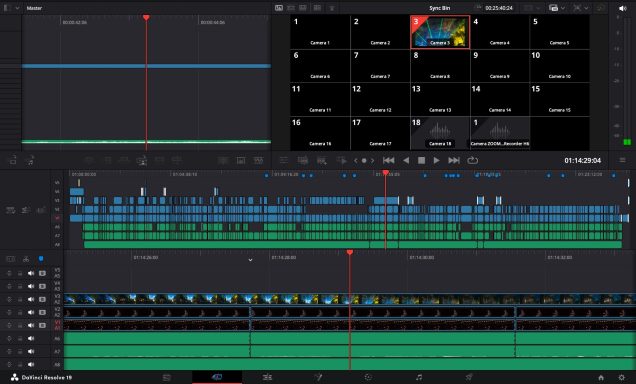Select Camera 18 audio angle

tap(440, 133)
